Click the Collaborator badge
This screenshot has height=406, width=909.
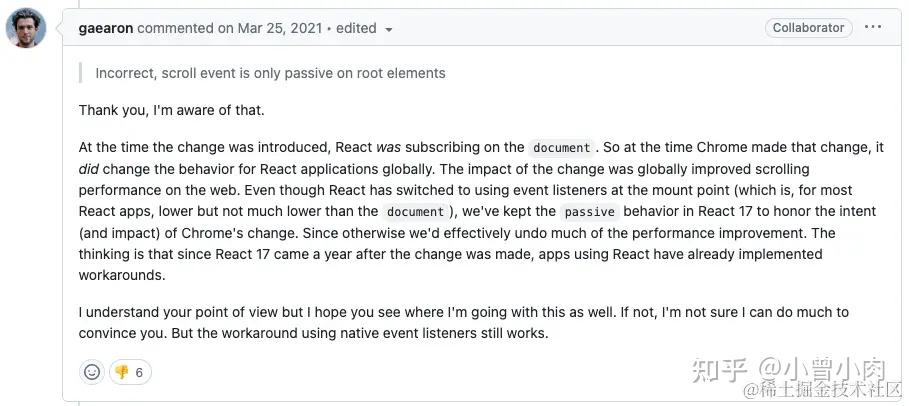808,28
